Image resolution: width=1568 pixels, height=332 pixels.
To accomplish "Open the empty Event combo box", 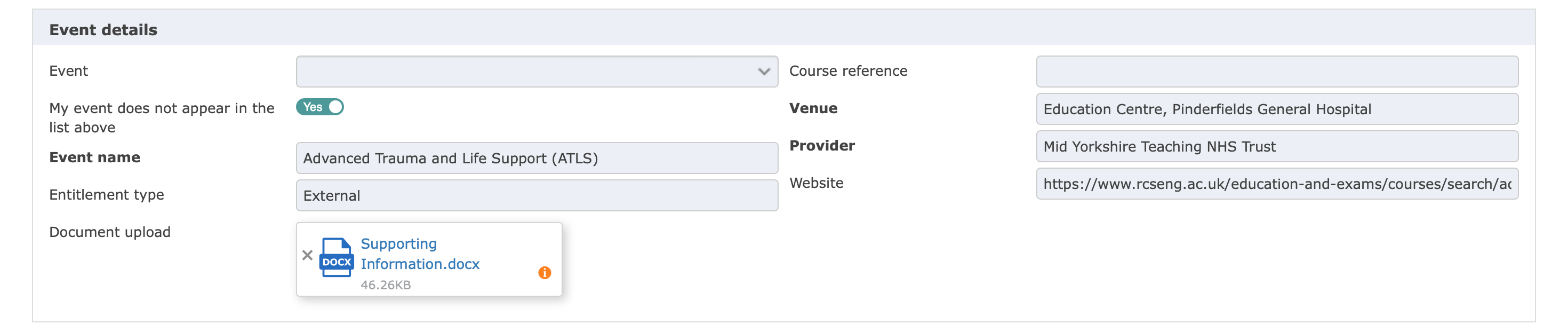I will click(x=537, y=72).
